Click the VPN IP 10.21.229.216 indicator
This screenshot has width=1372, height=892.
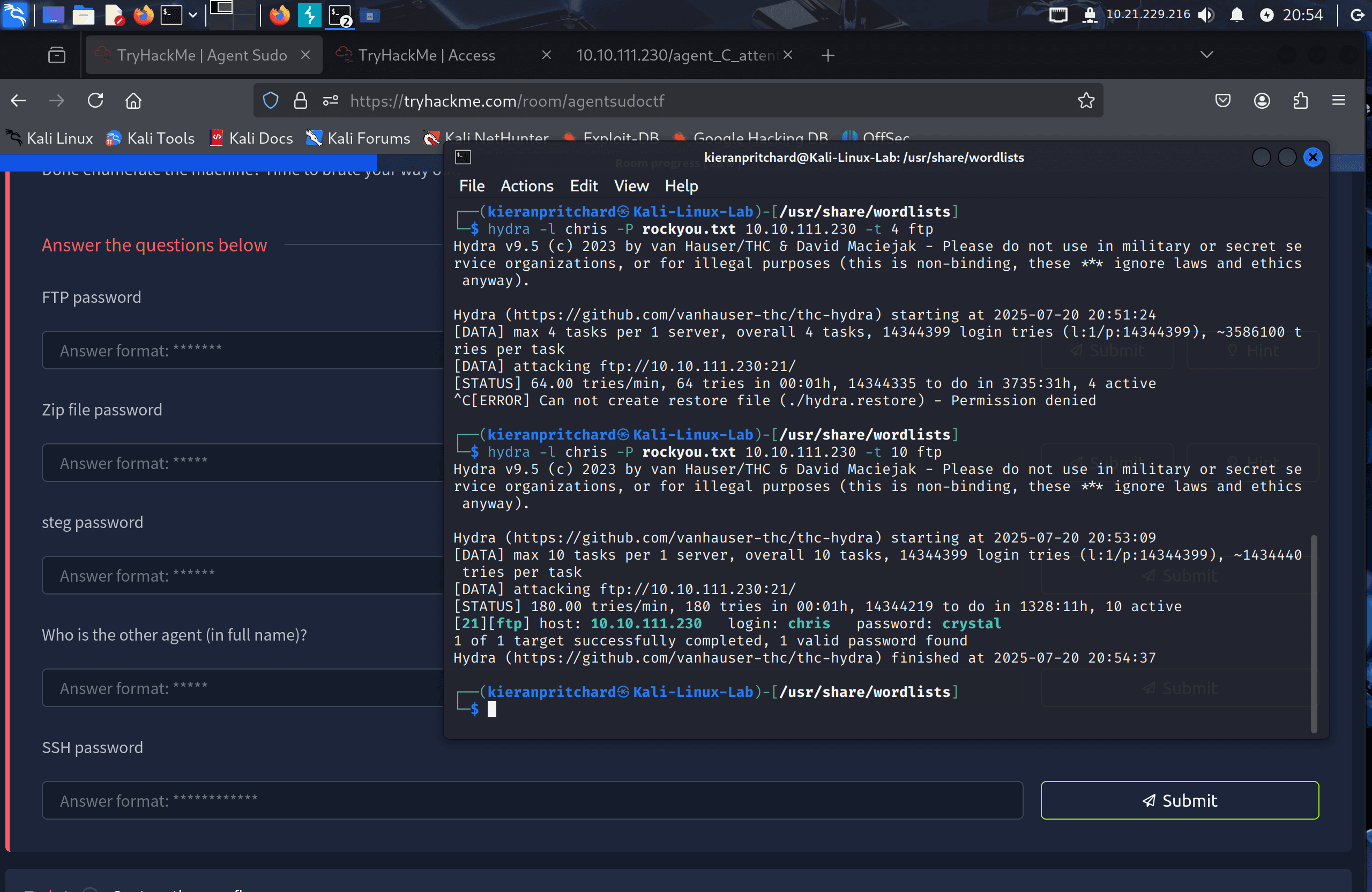[x=1148, y=14]
